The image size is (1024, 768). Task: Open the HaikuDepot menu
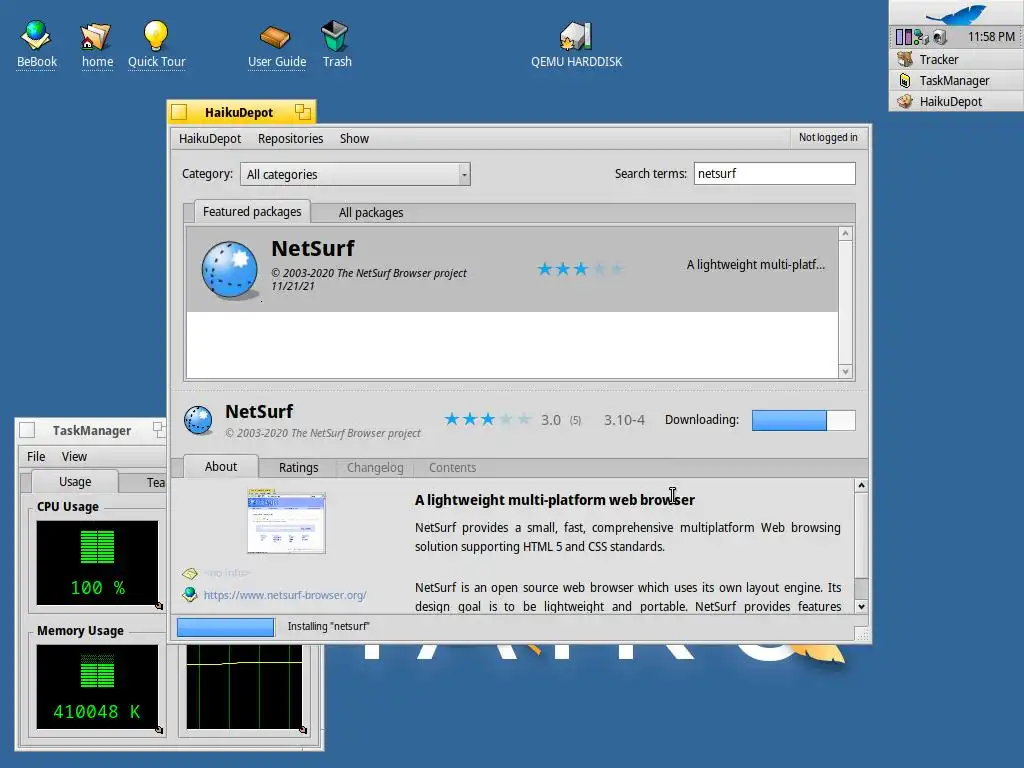pos(210,138)
